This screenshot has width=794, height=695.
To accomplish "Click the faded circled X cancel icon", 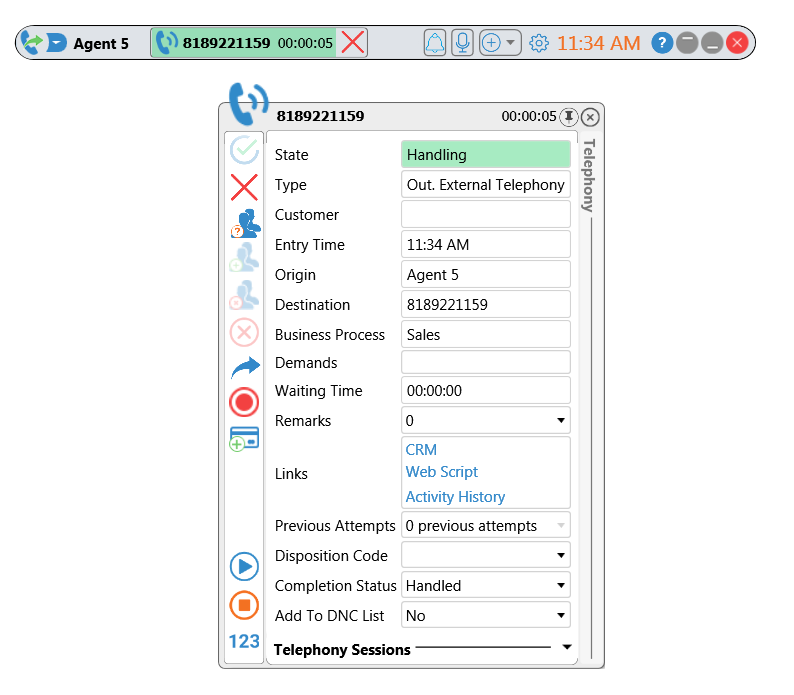I will coord(244,333).
